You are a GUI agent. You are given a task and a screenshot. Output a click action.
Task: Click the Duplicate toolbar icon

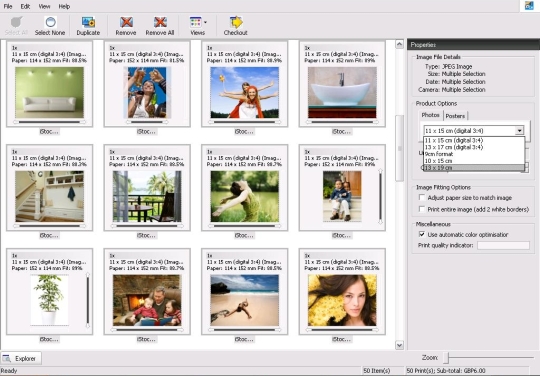(x=88, y=22)
